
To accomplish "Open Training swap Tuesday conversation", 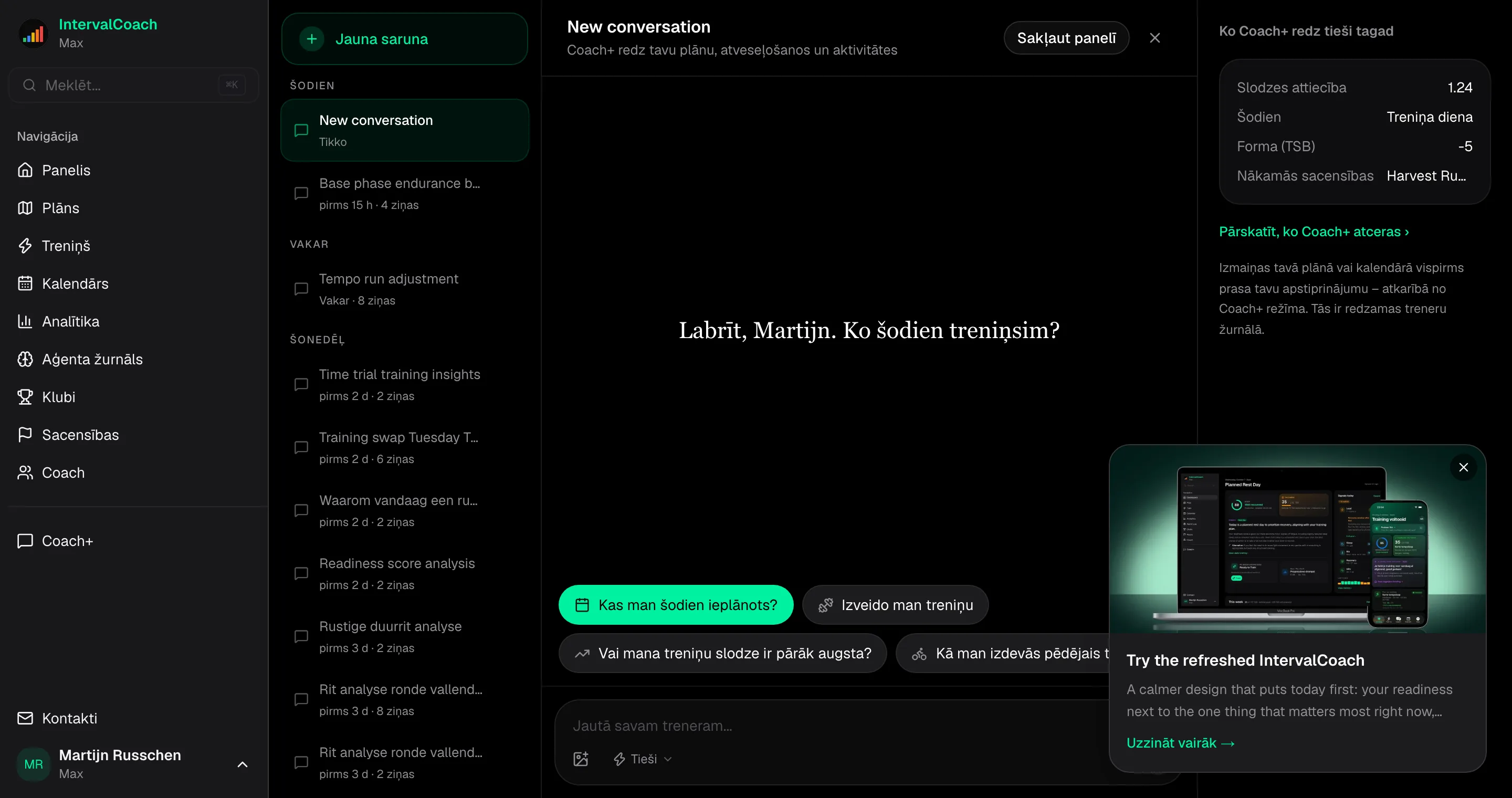I will [x=404, y=448].
